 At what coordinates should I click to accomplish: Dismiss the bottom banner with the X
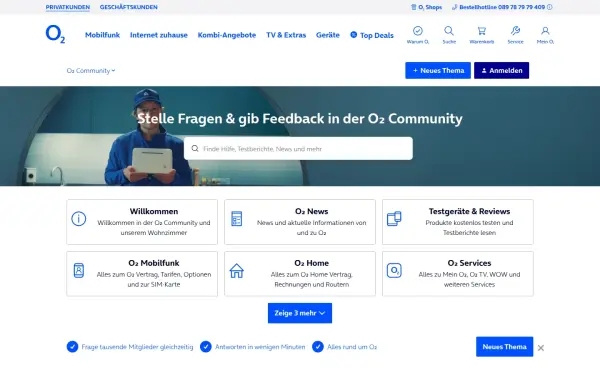541,348
